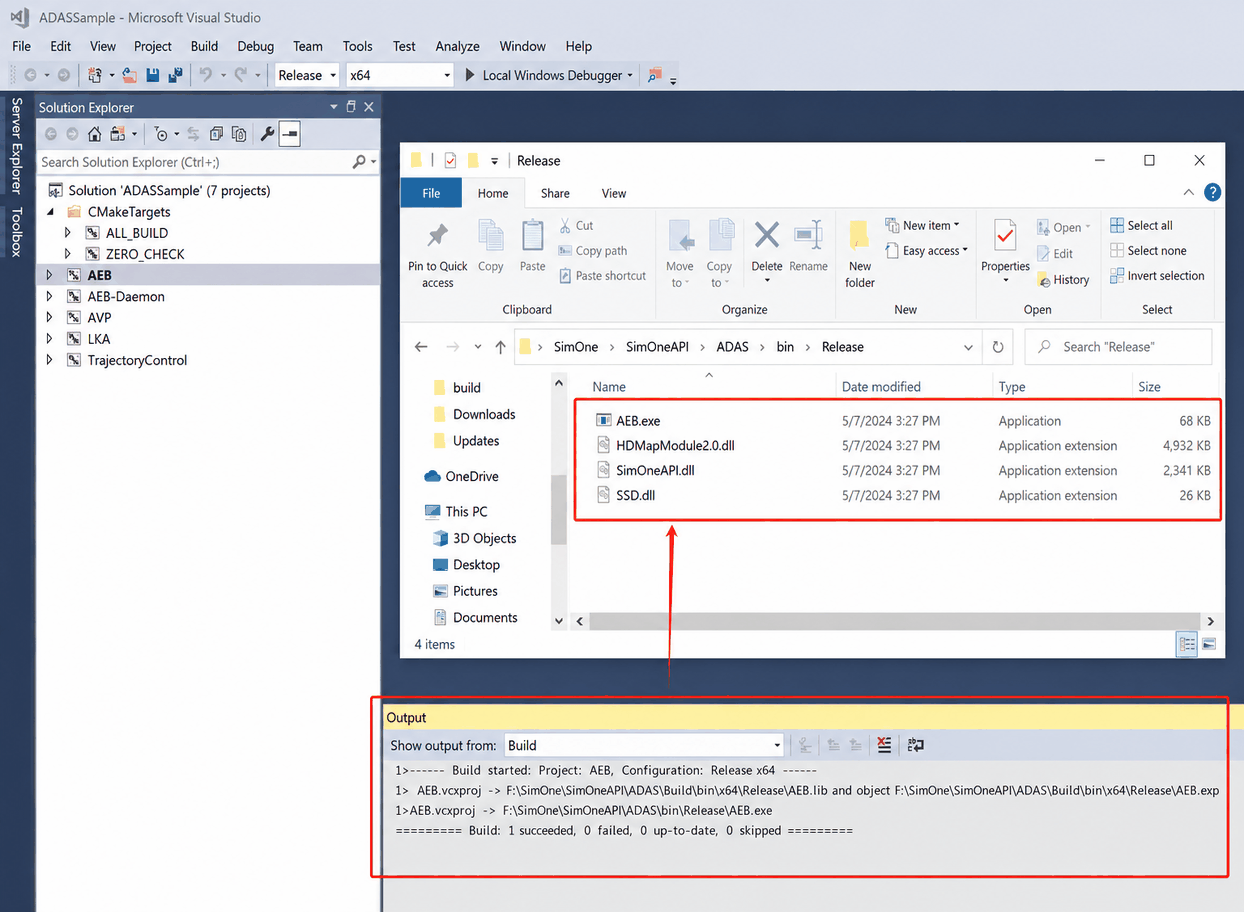The image size is (1244, 912).
Task: Click Invert selection in Explorer ribbon
Action: click(x=1157, y=275)
